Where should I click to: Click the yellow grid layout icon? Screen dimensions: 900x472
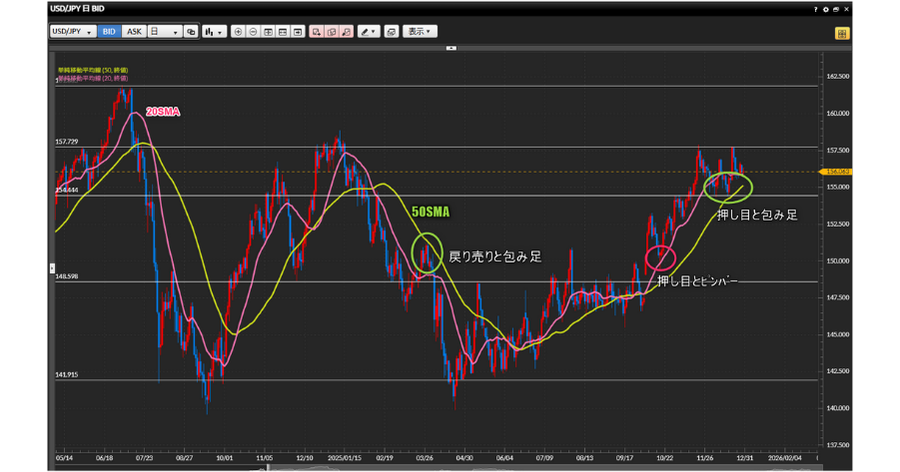843,33
